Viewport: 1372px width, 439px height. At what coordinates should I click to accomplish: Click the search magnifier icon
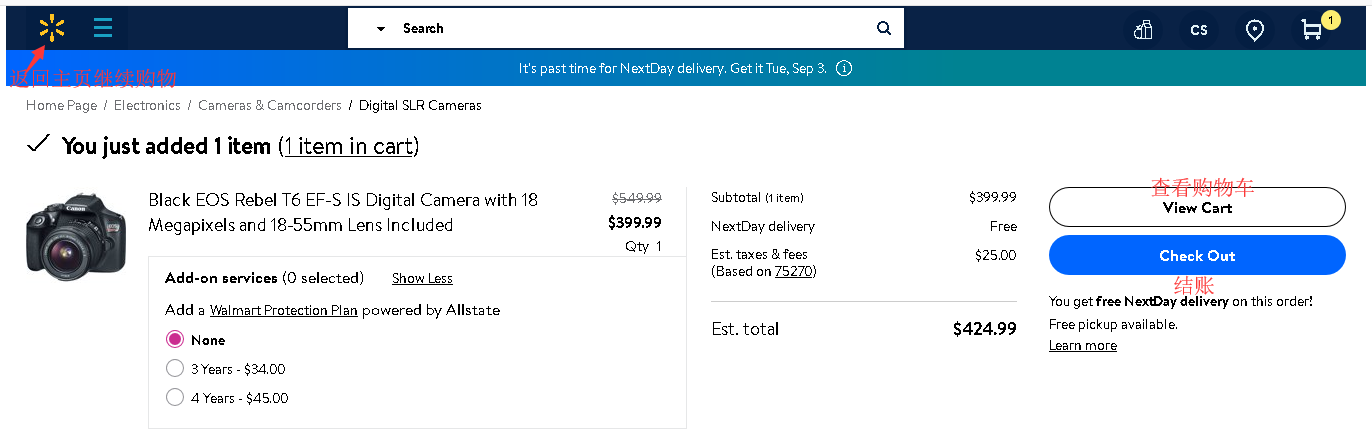(x=884, y=29)
